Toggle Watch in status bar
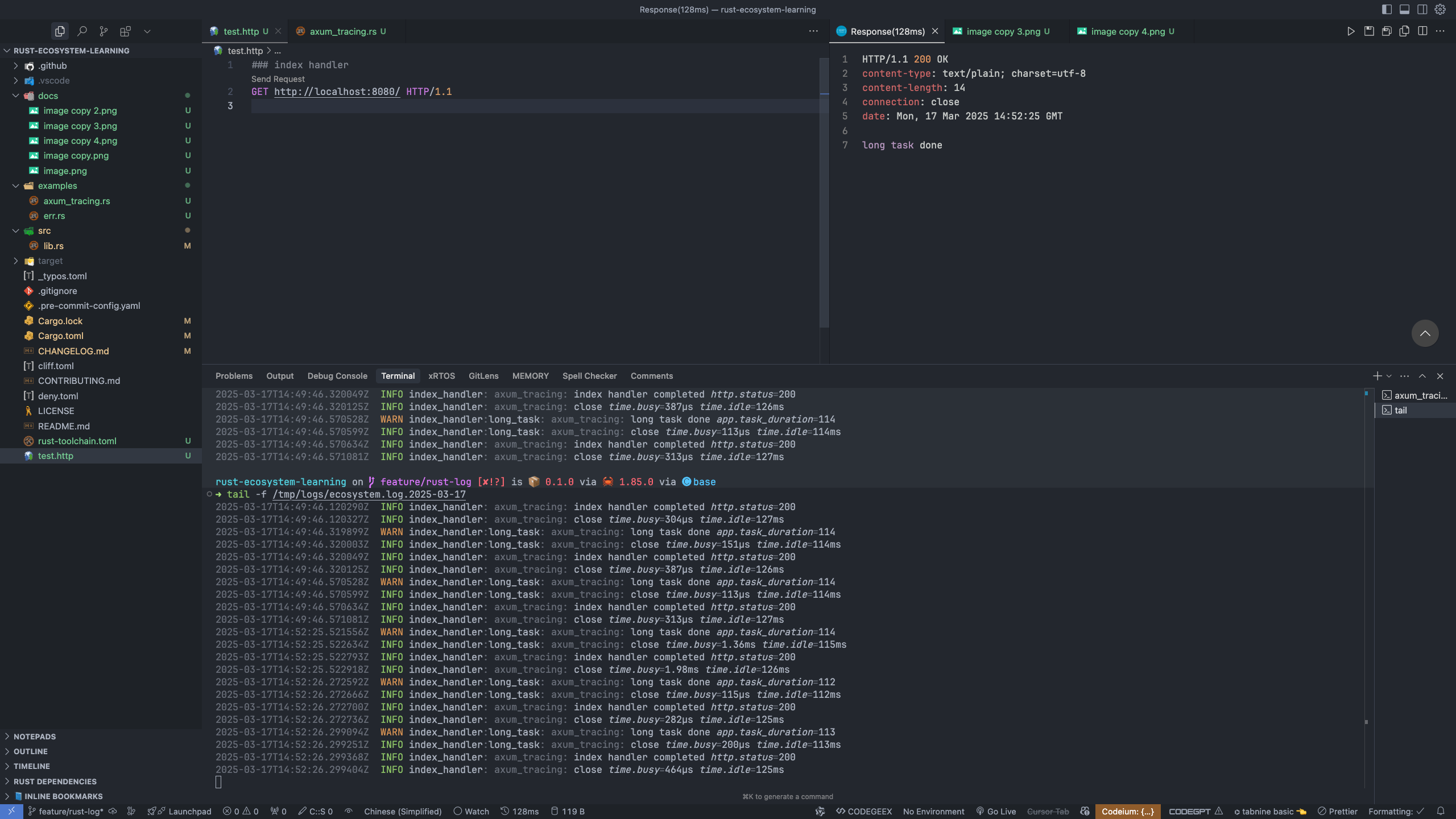Screen dimensions: 1456x819 tap(471, 812)
